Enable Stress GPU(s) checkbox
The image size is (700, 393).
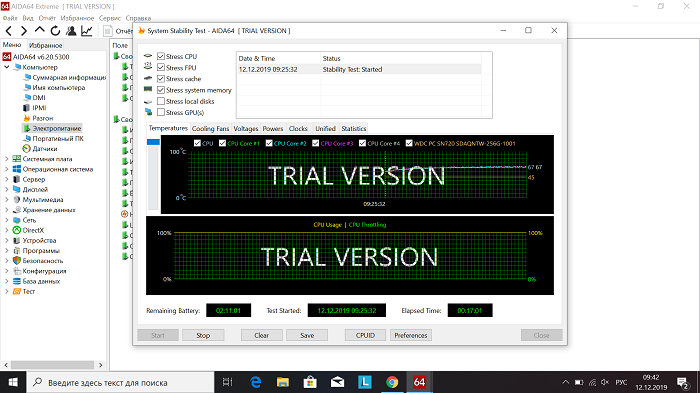[161, 112]
